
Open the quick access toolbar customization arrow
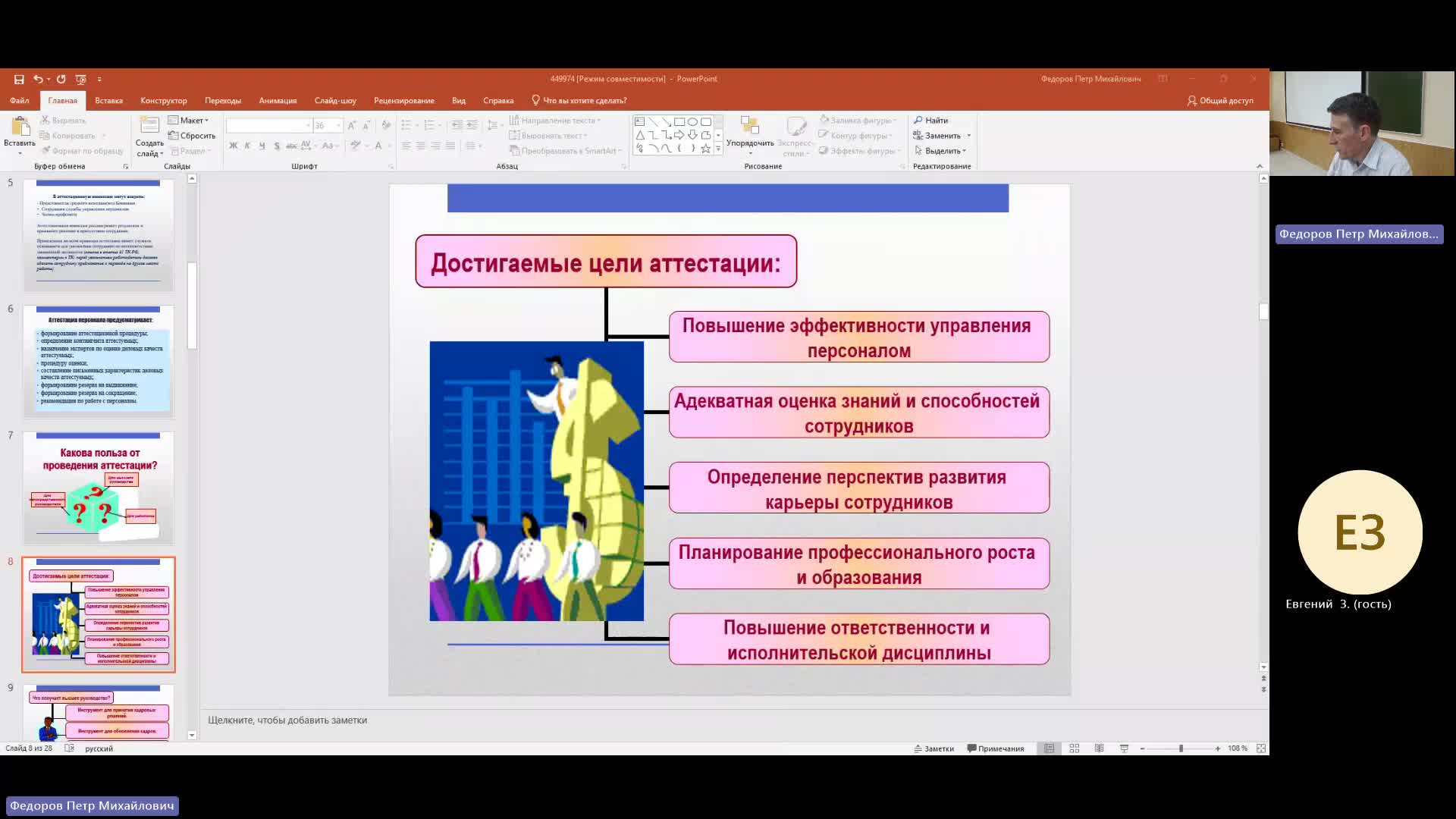point(99,79)
